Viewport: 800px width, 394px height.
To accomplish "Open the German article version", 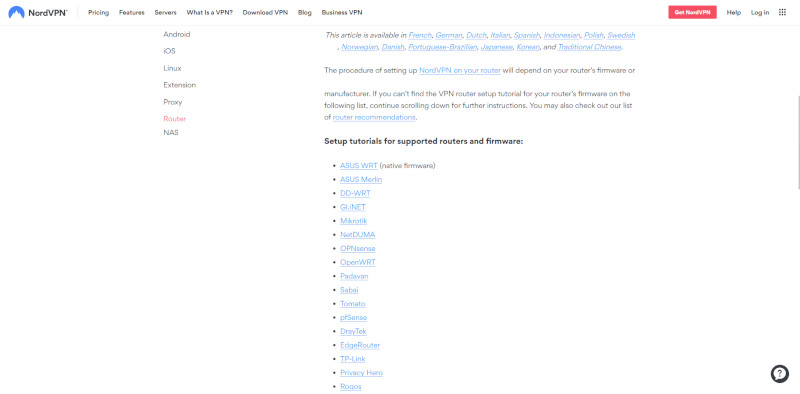I will click(449, 35).
